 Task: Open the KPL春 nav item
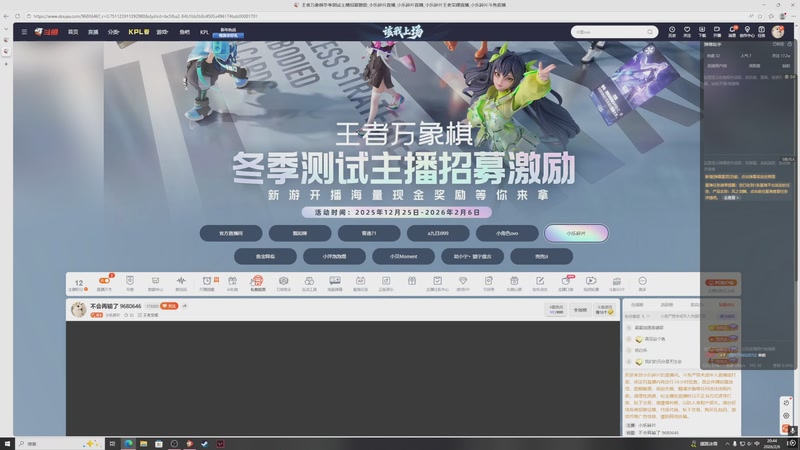pos(139,32)
